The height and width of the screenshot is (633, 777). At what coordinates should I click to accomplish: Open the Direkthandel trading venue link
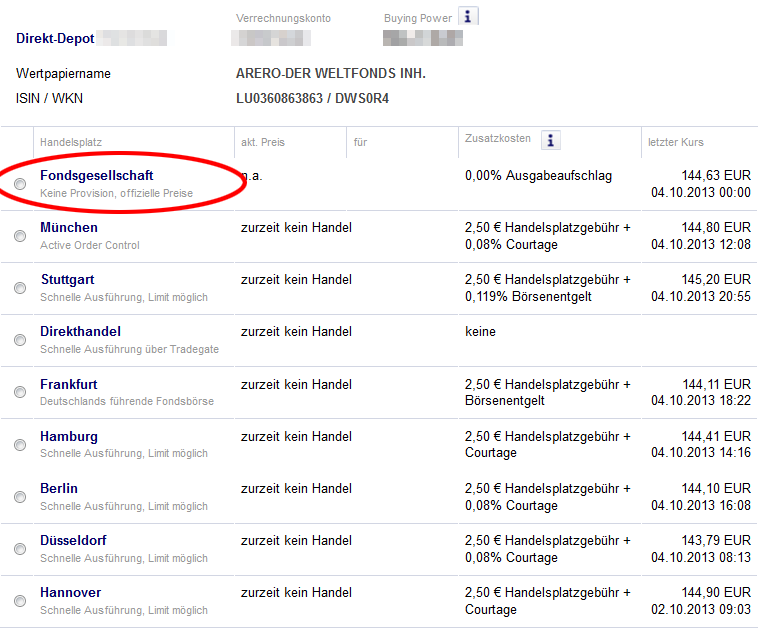click(80, 332)
